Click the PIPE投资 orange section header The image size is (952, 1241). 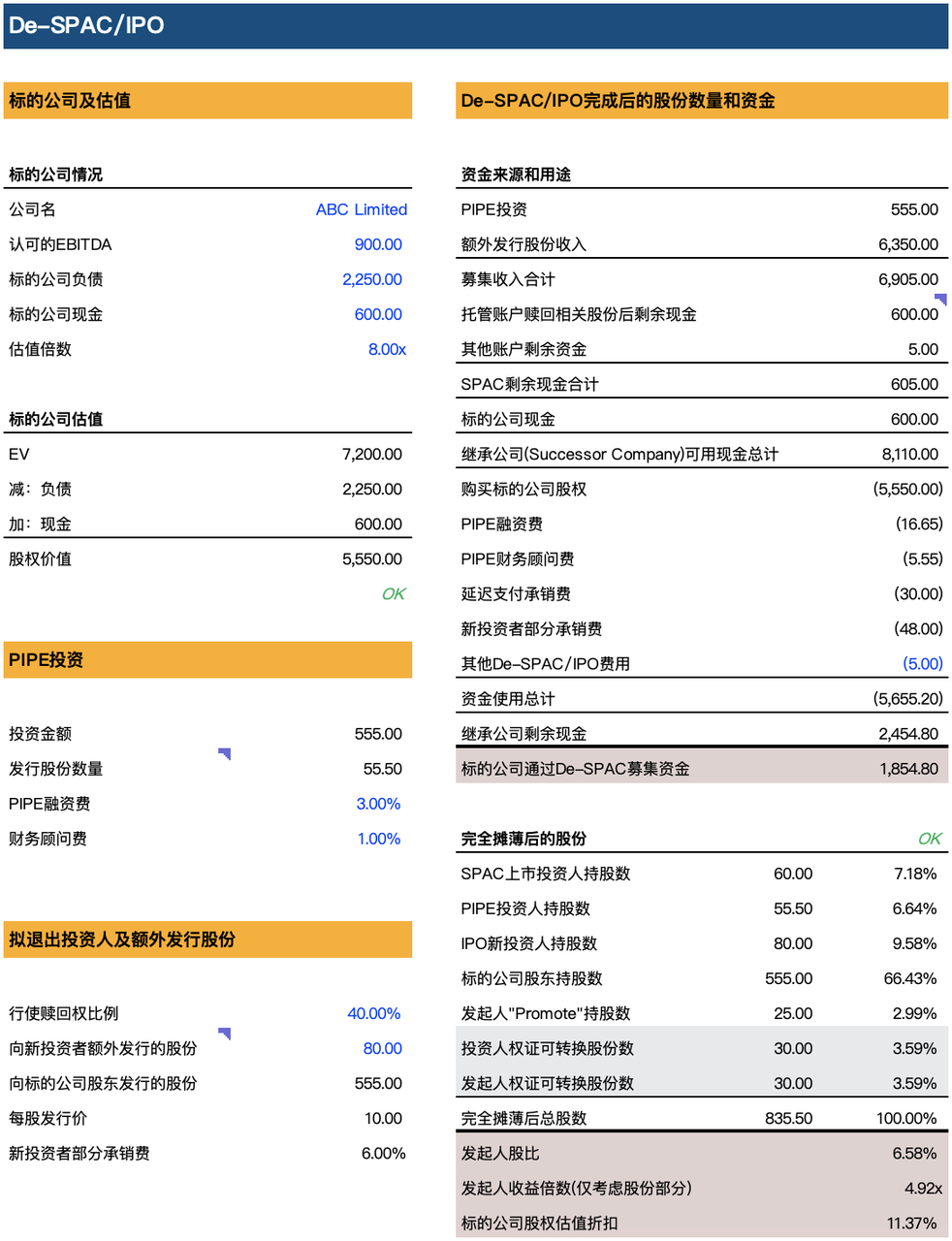pyautogui.click(x=207, y=660)
